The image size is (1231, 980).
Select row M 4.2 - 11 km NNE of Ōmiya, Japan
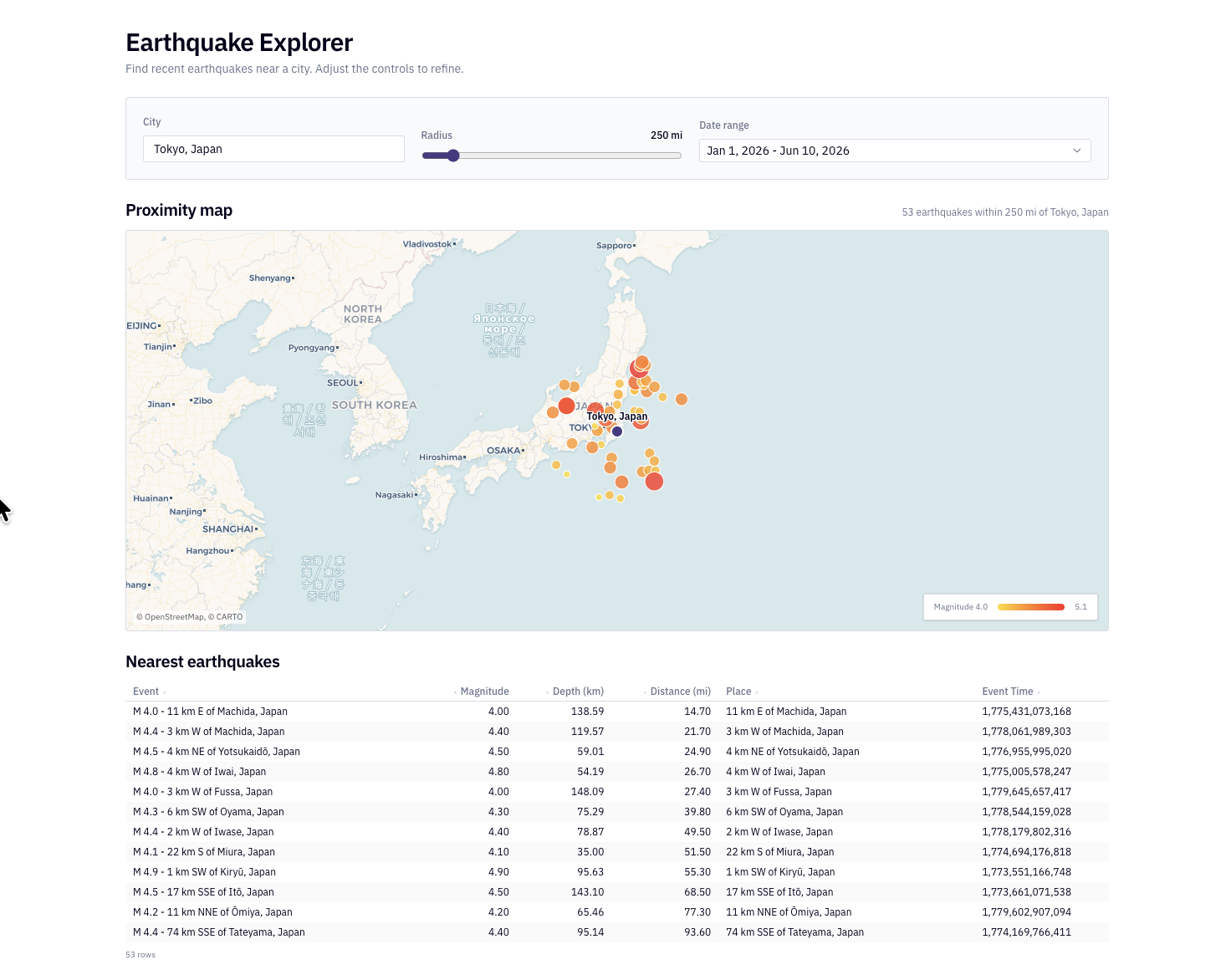pyautogui.click(x=617, y=912)
